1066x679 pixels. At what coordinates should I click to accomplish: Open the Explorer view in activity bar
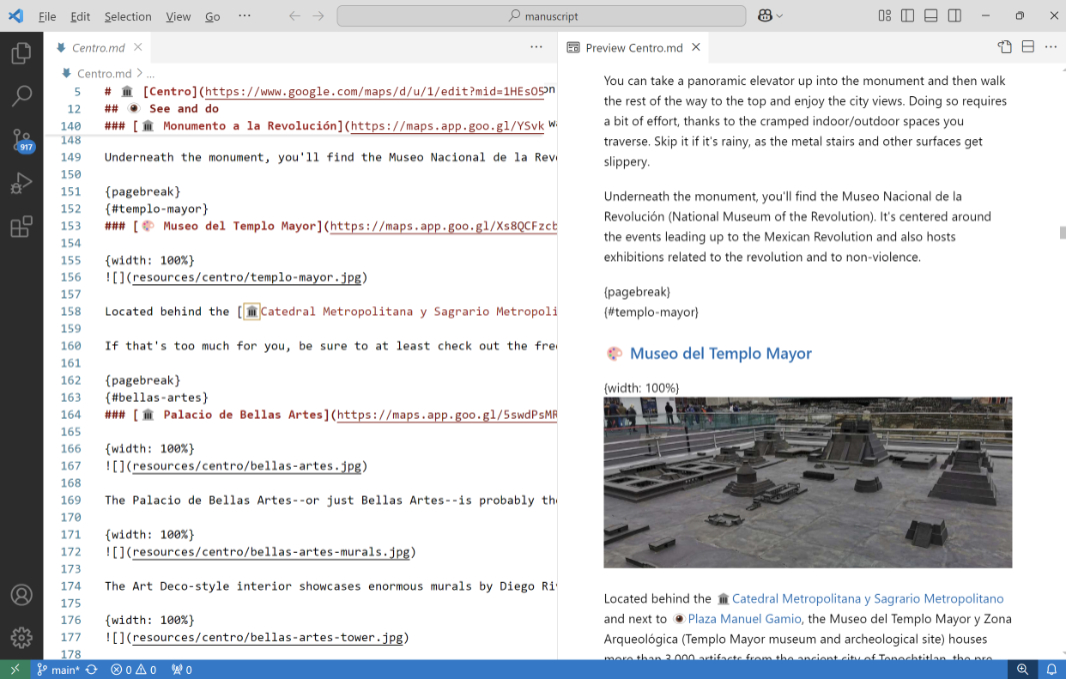click(21, 53)
